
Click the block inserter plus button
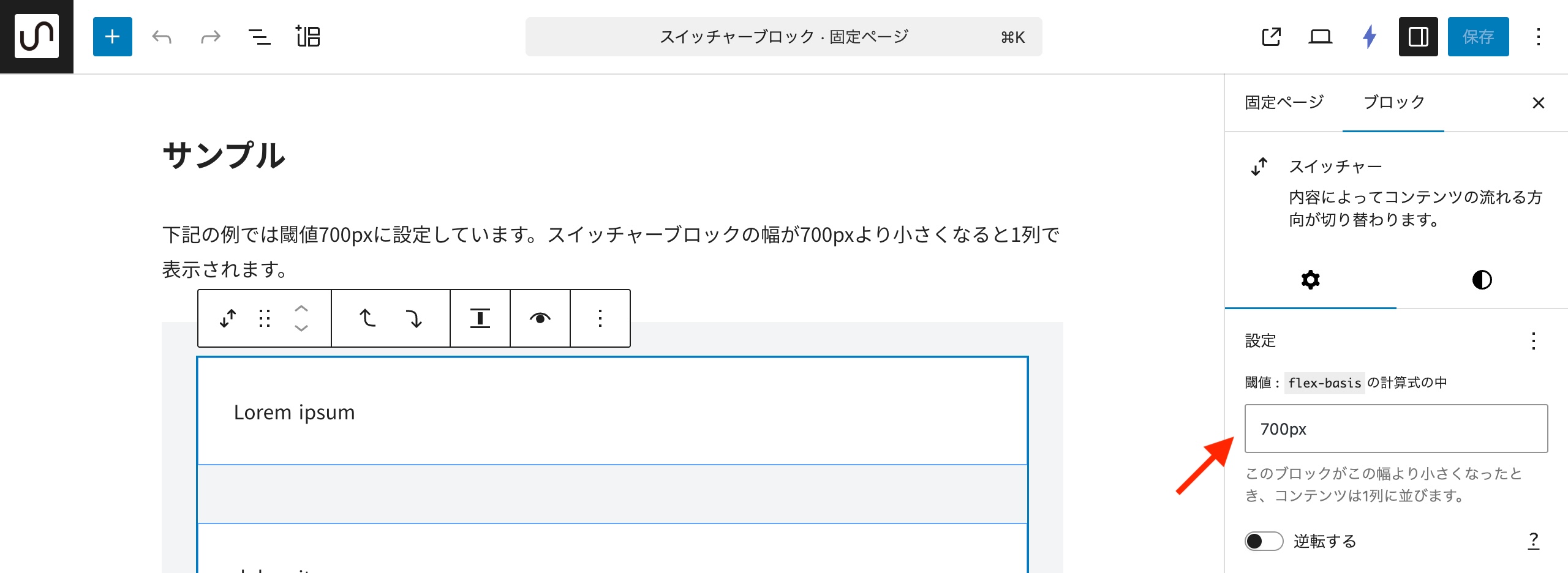(113, 37)
